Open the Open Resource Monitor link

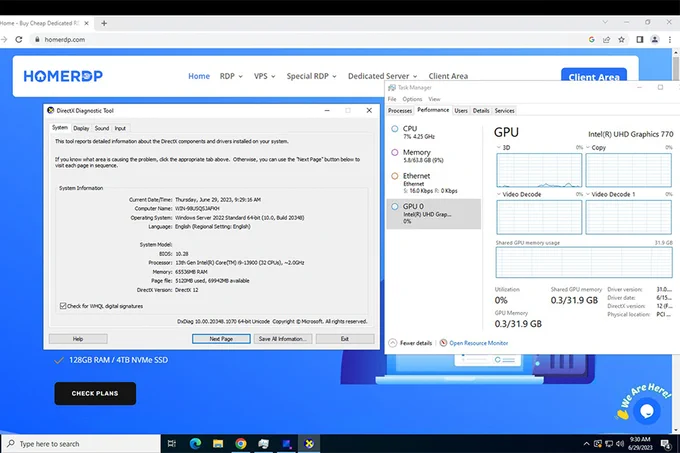pos(478,343)
